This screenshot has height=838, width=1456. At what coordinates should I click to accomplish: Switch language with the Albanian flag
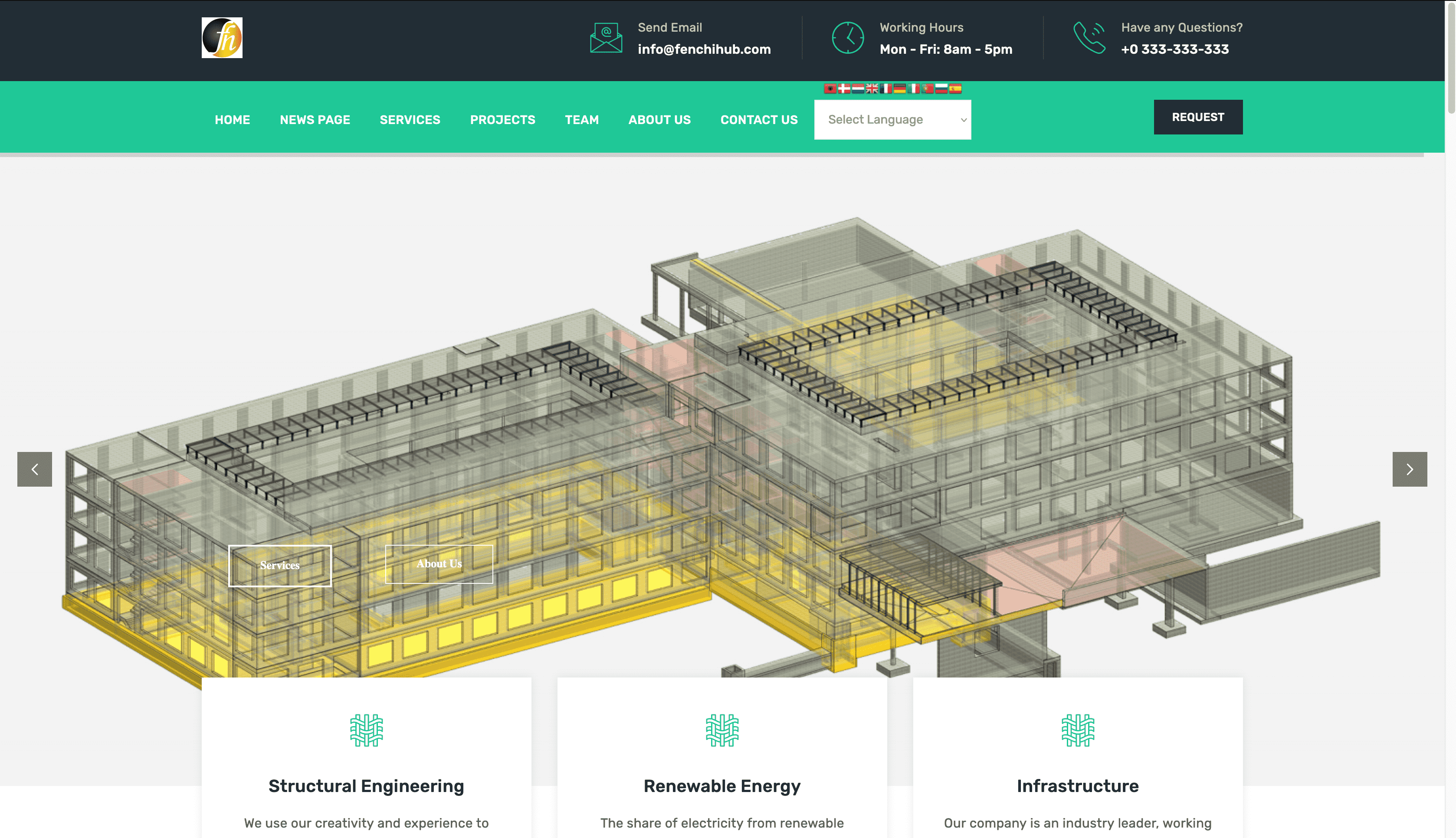click(830, 88)
